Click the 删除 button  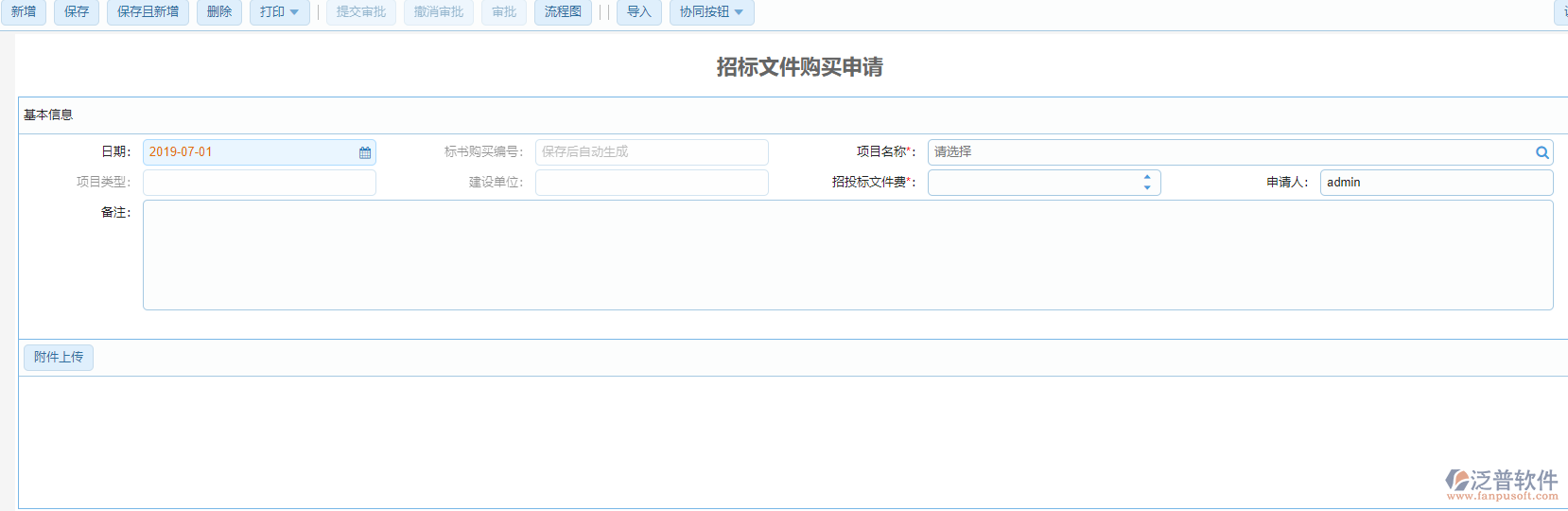click(x=219, y=12)
